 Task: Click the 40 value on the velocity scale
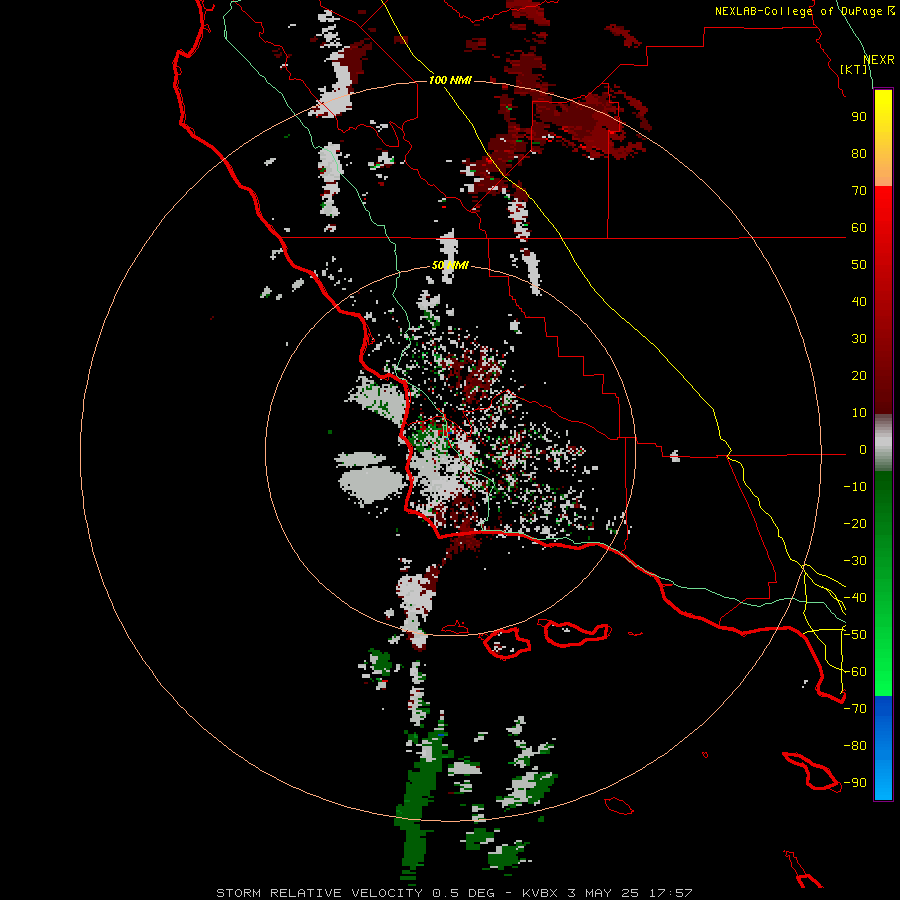(859, 301)
